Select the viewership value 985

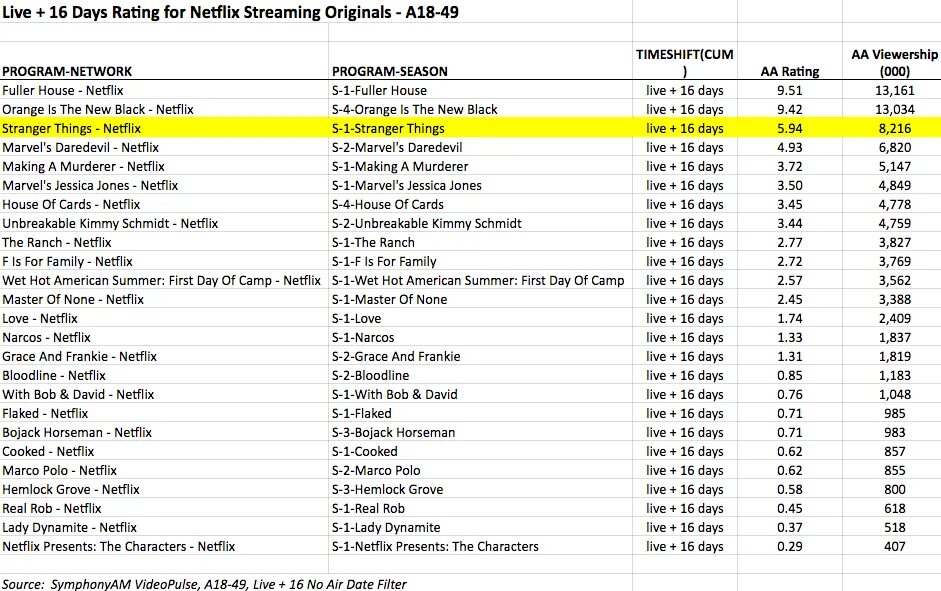click(x=894, y=413)
